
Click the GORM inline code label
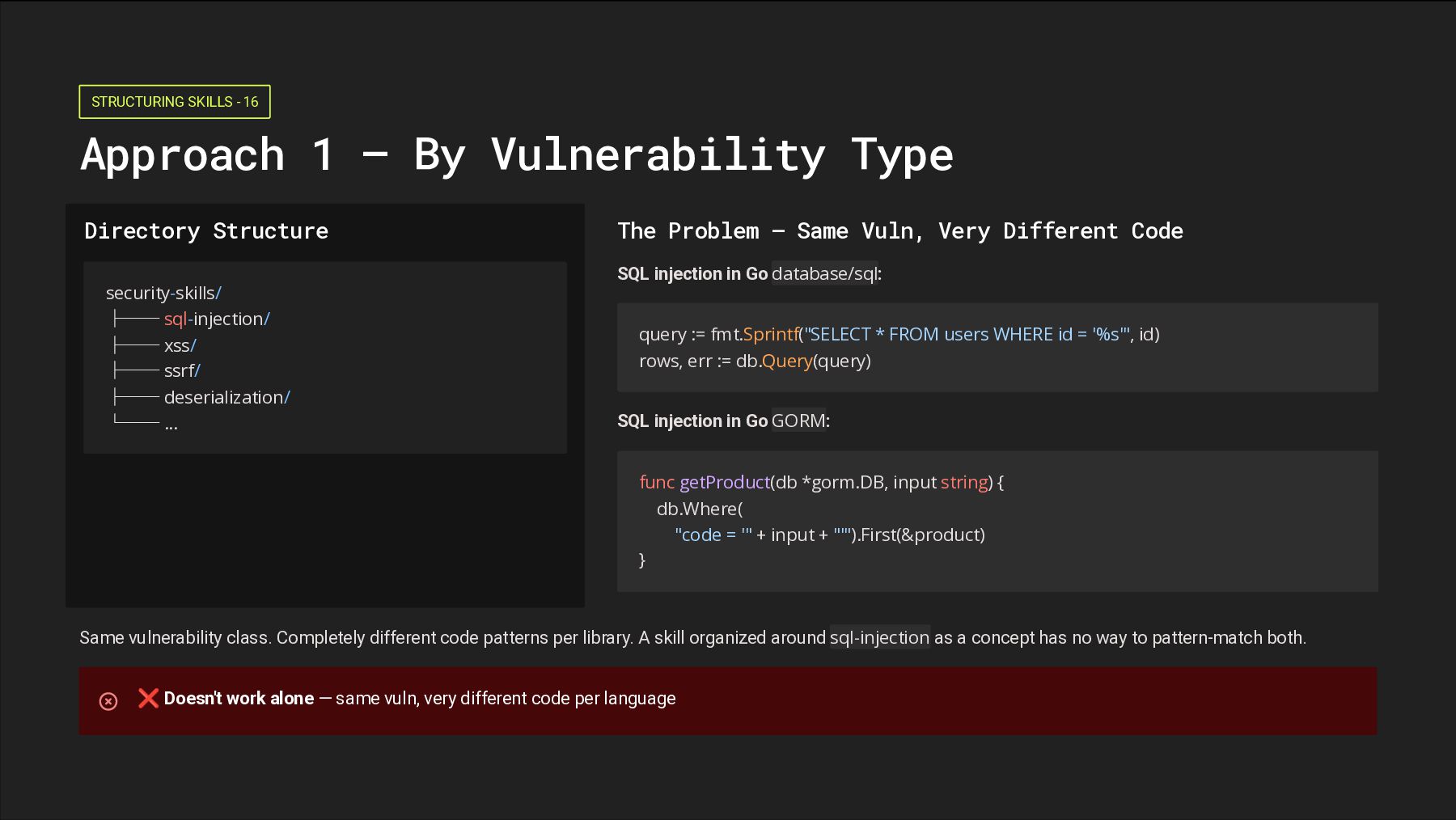point(798,421)
